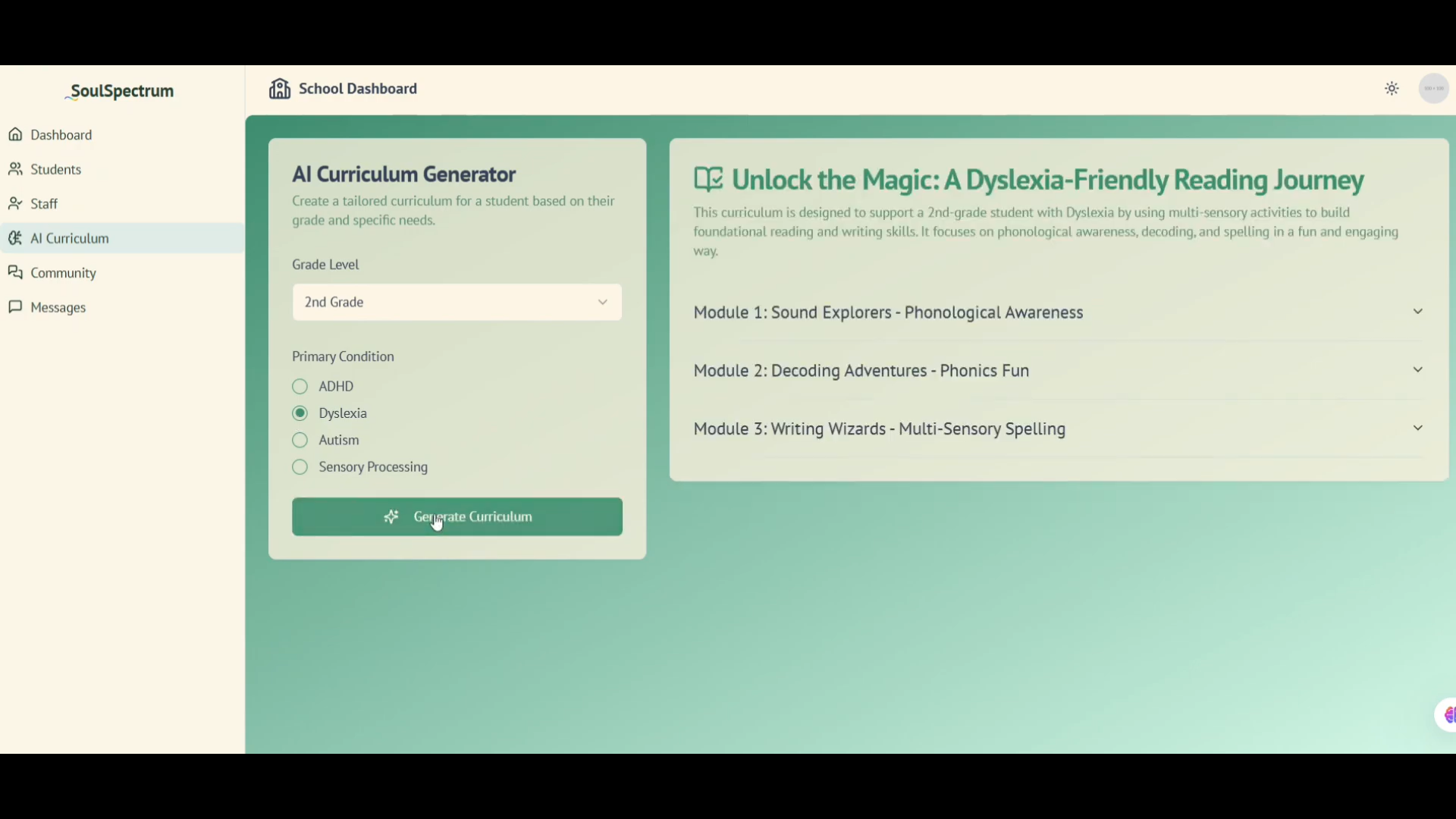This screenshot has height=819, width=1456.
Task: Open the Grade Level dropdown
Action: click(x=457, y=303)
